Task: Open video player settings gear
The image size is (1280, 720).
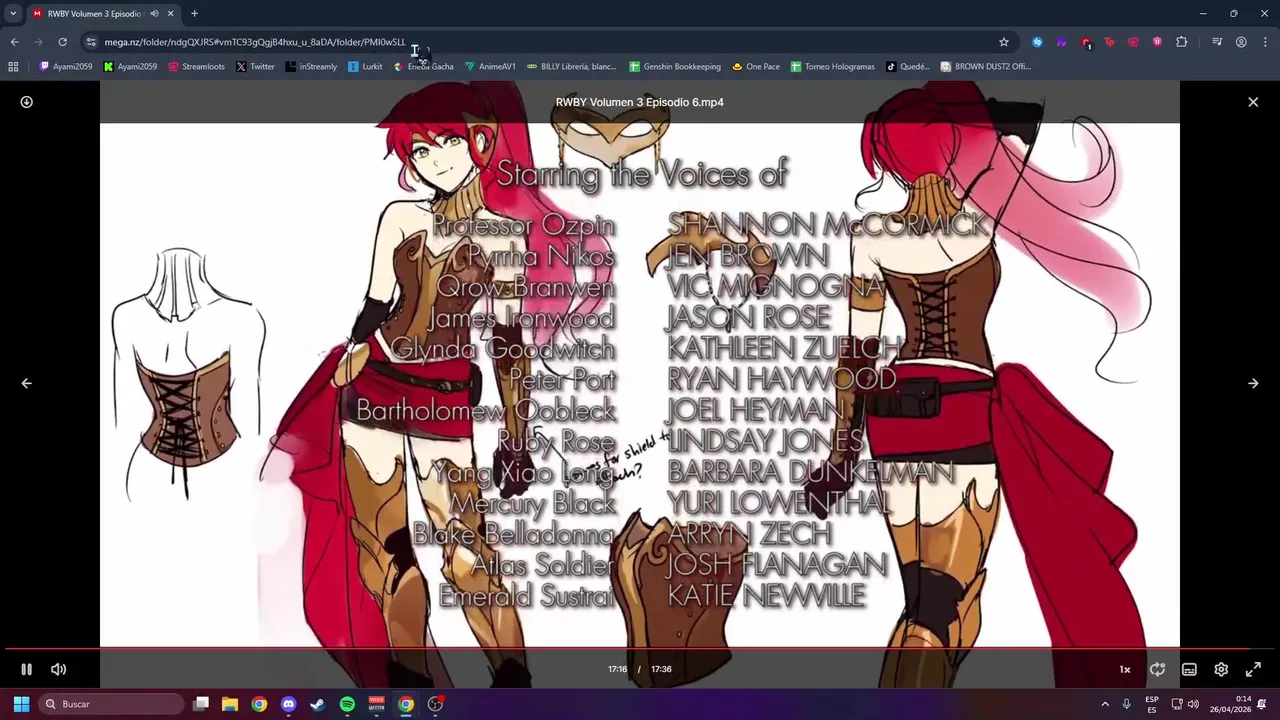Action: (1221, 669)
